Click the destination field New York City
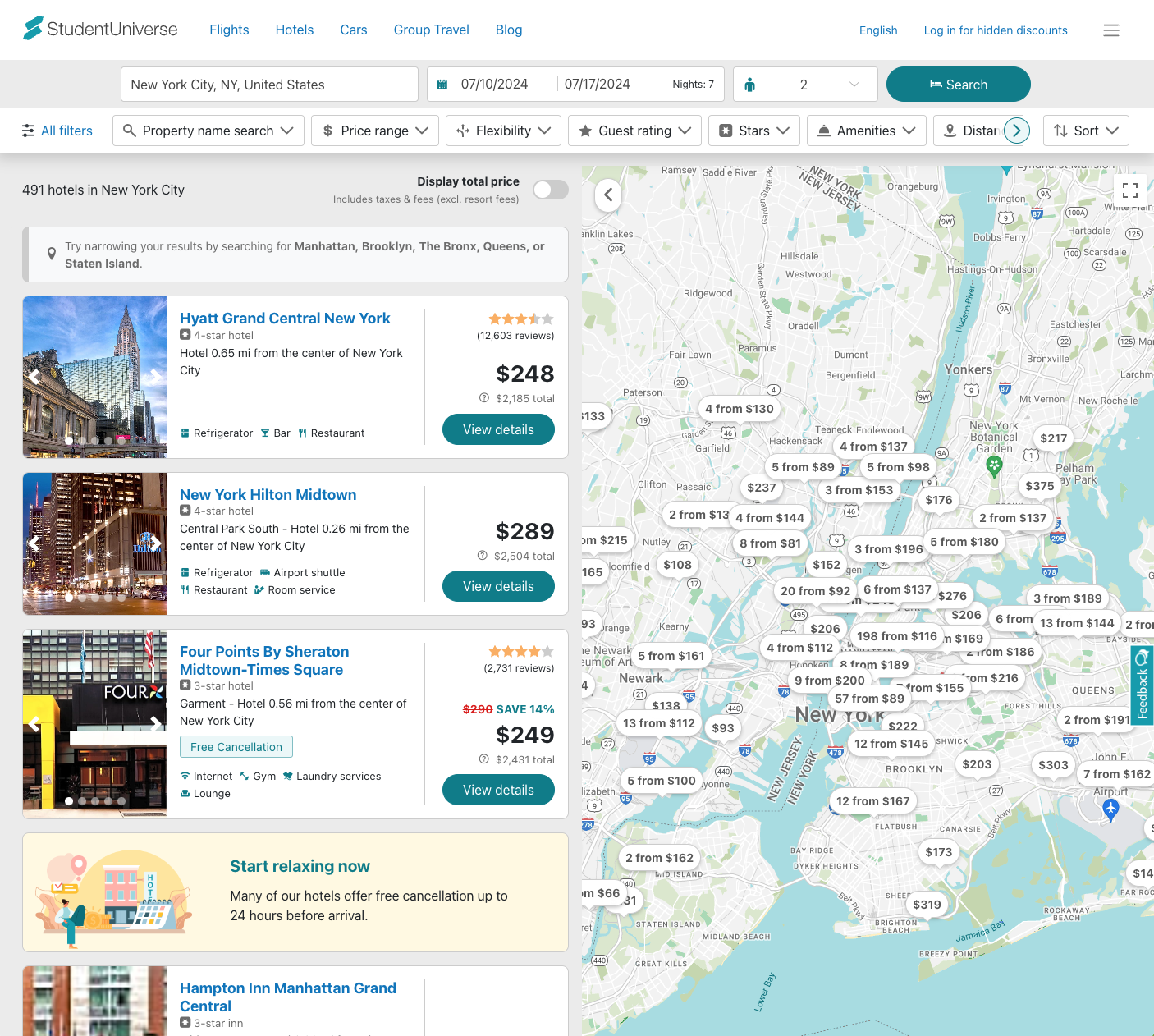 (x=269, y=85)
